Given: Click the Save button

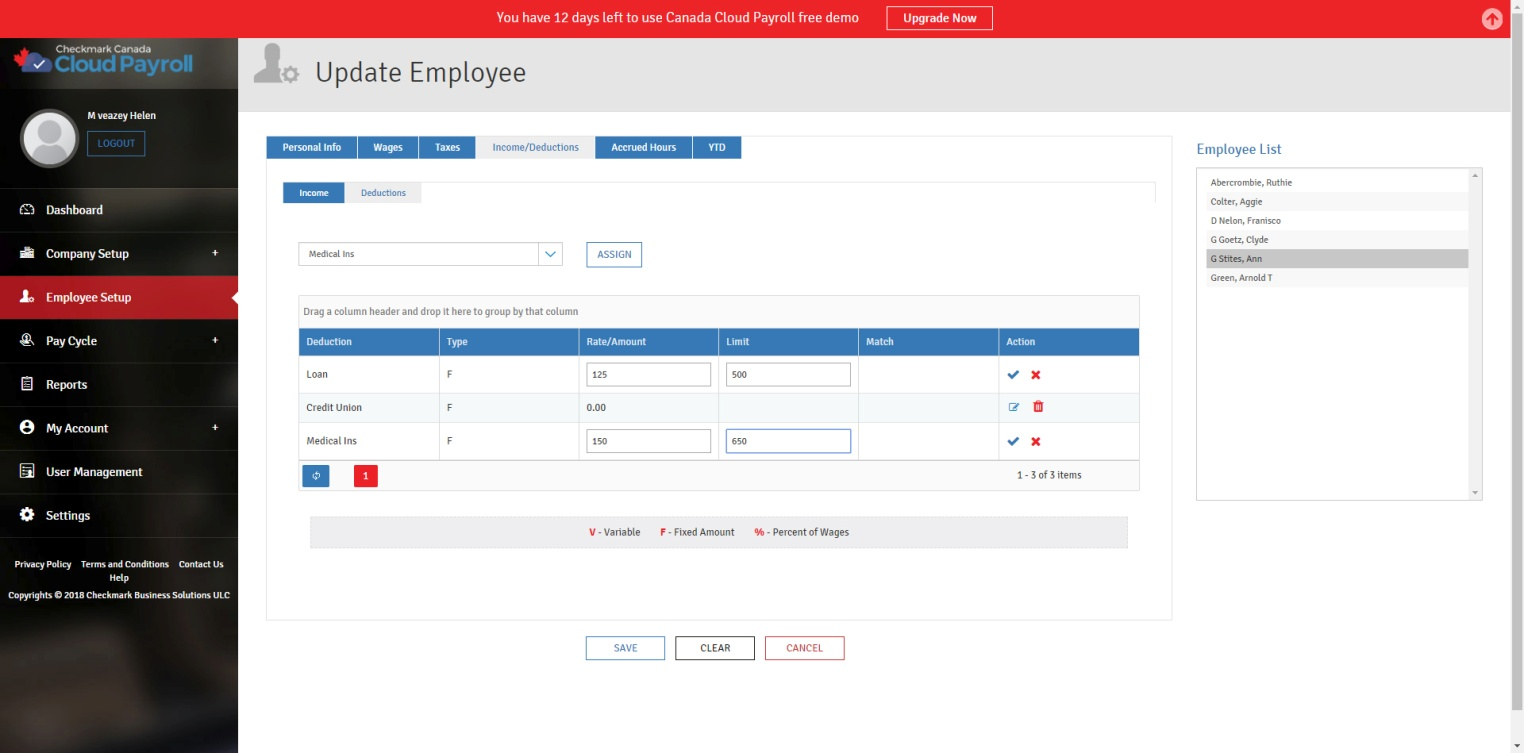Looking at the screenshot, I should 625,648.
